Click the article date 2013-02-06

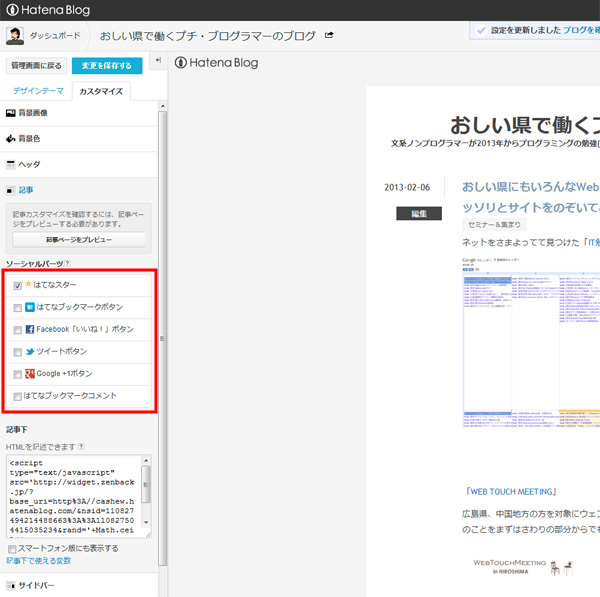coord(407,188)
